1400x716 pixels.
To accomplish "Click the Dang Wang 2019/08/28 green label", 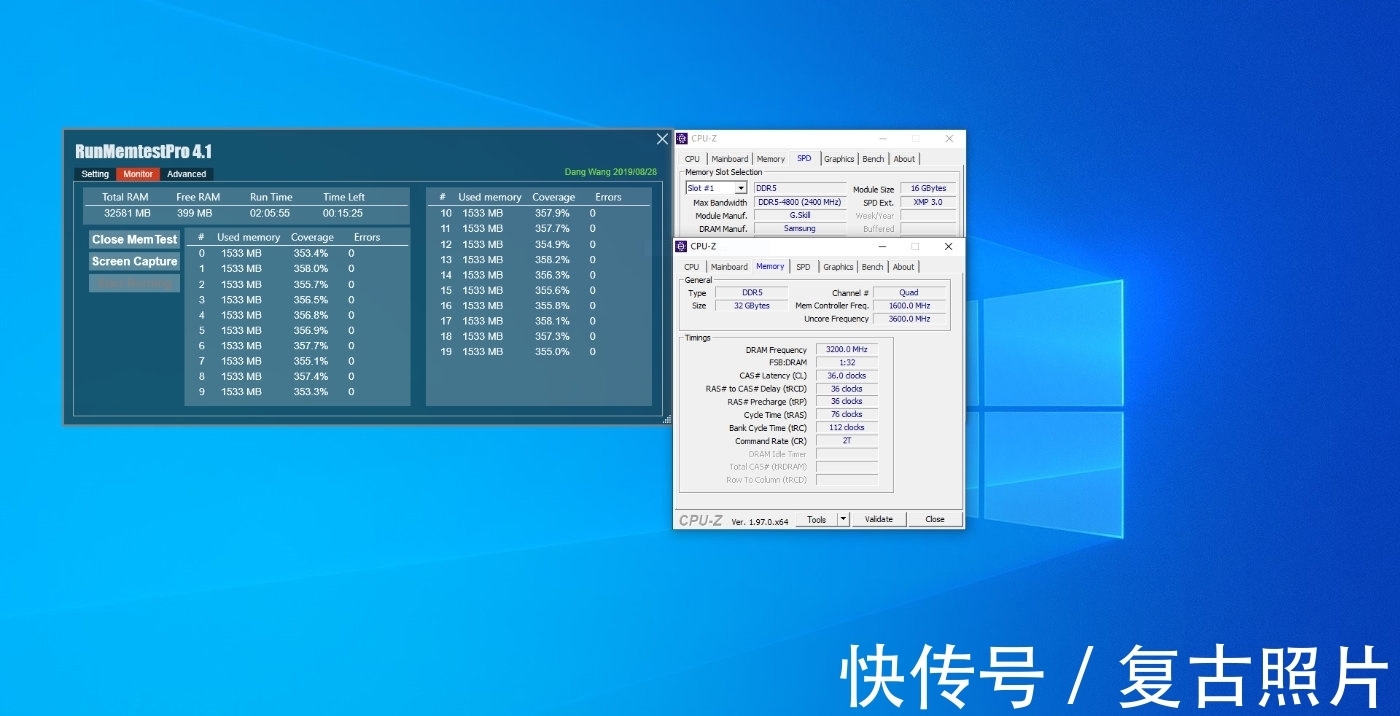I will click(611, 172).
